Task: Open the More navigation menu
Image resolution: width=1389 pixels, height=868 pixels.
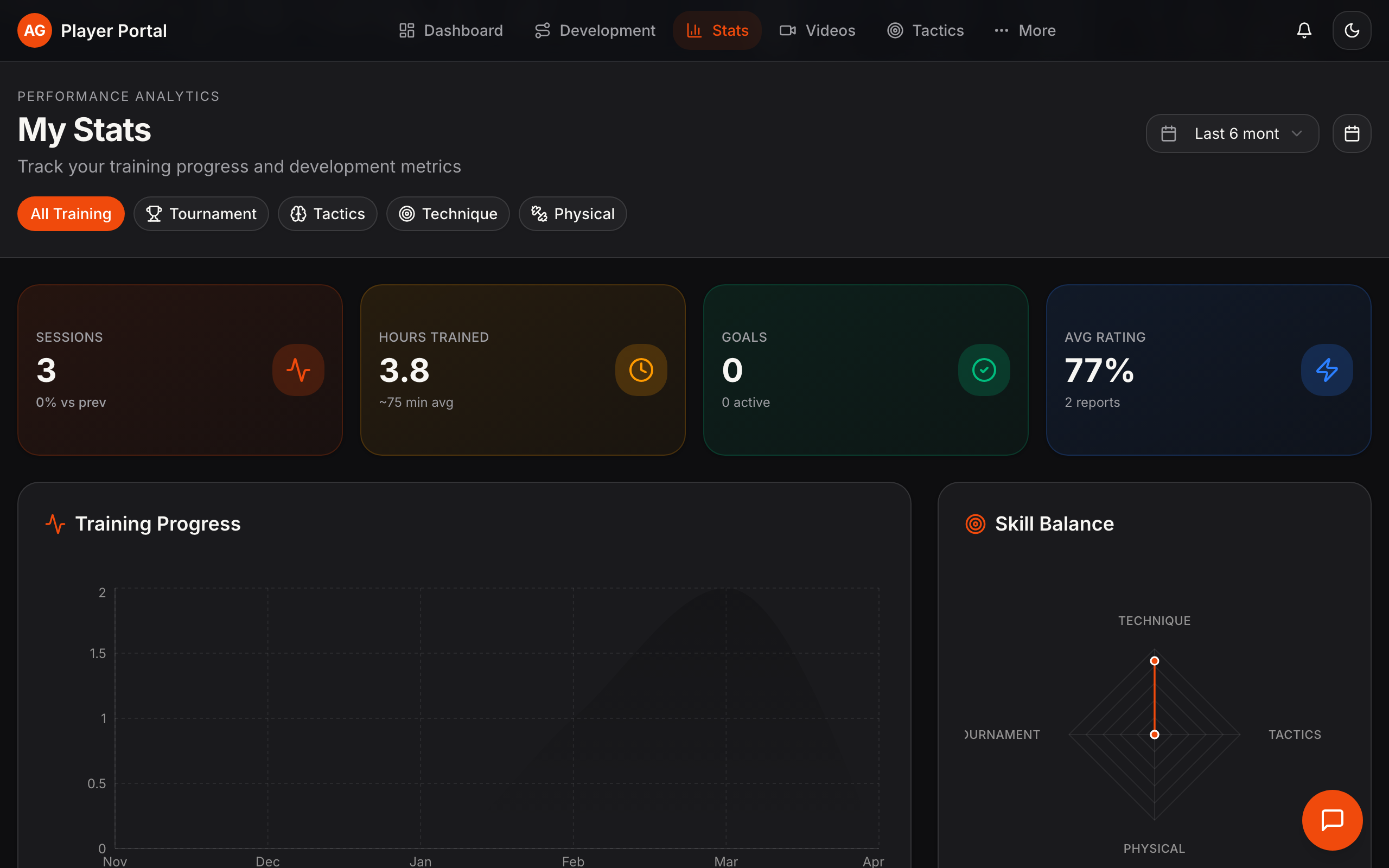Action: (1025, 30)
